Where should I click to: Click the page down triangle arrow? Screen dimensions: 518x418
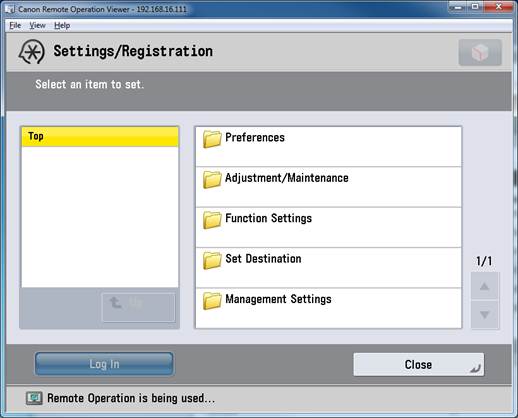(x=485, y=315)
